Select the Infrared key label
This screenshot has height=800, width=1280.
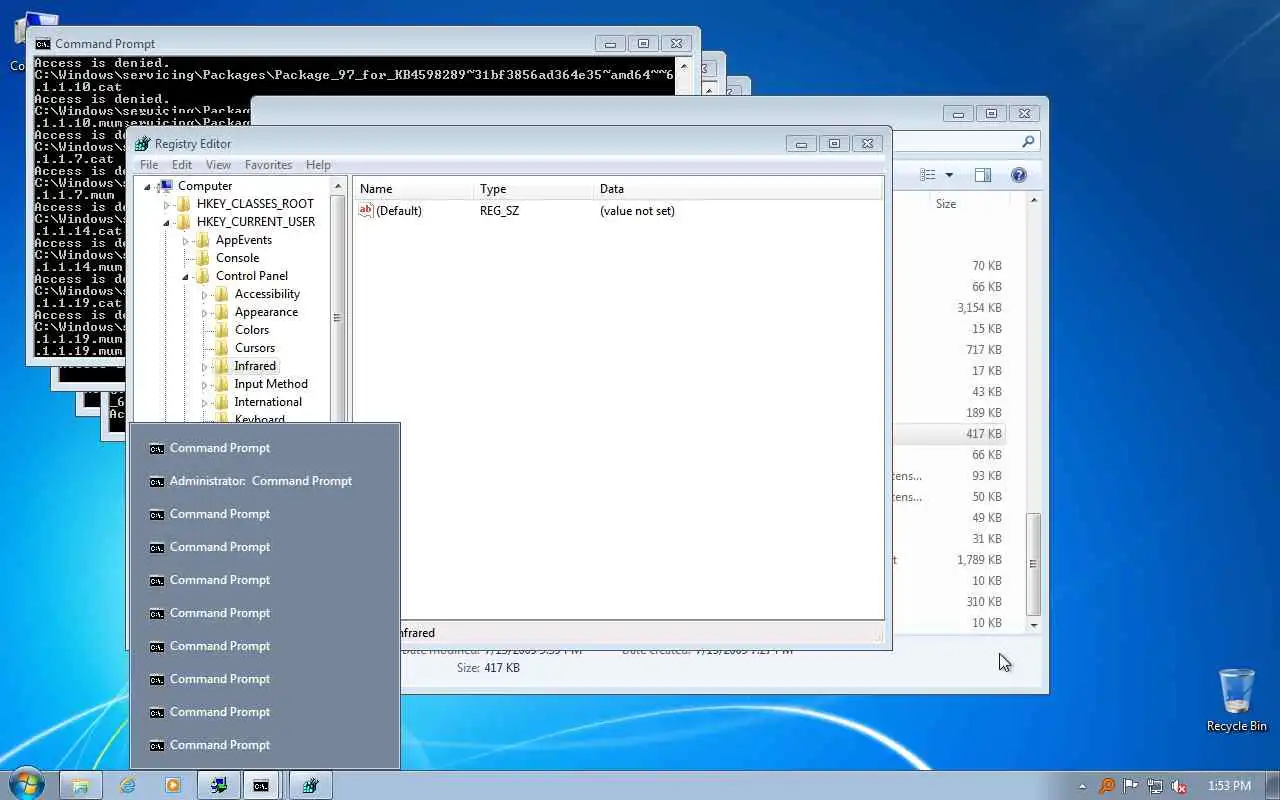click(255, 366)
